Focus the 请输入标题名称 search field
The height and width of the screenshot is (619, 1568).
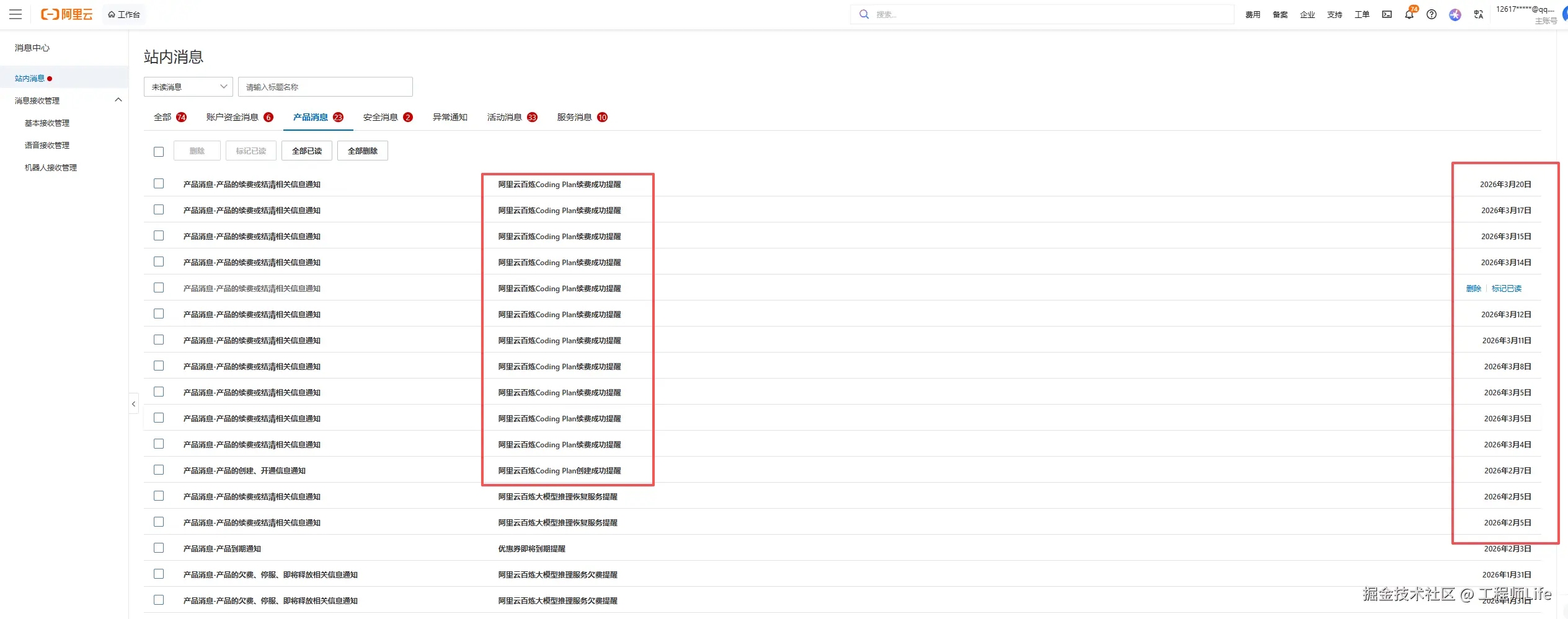coord(326,87)
